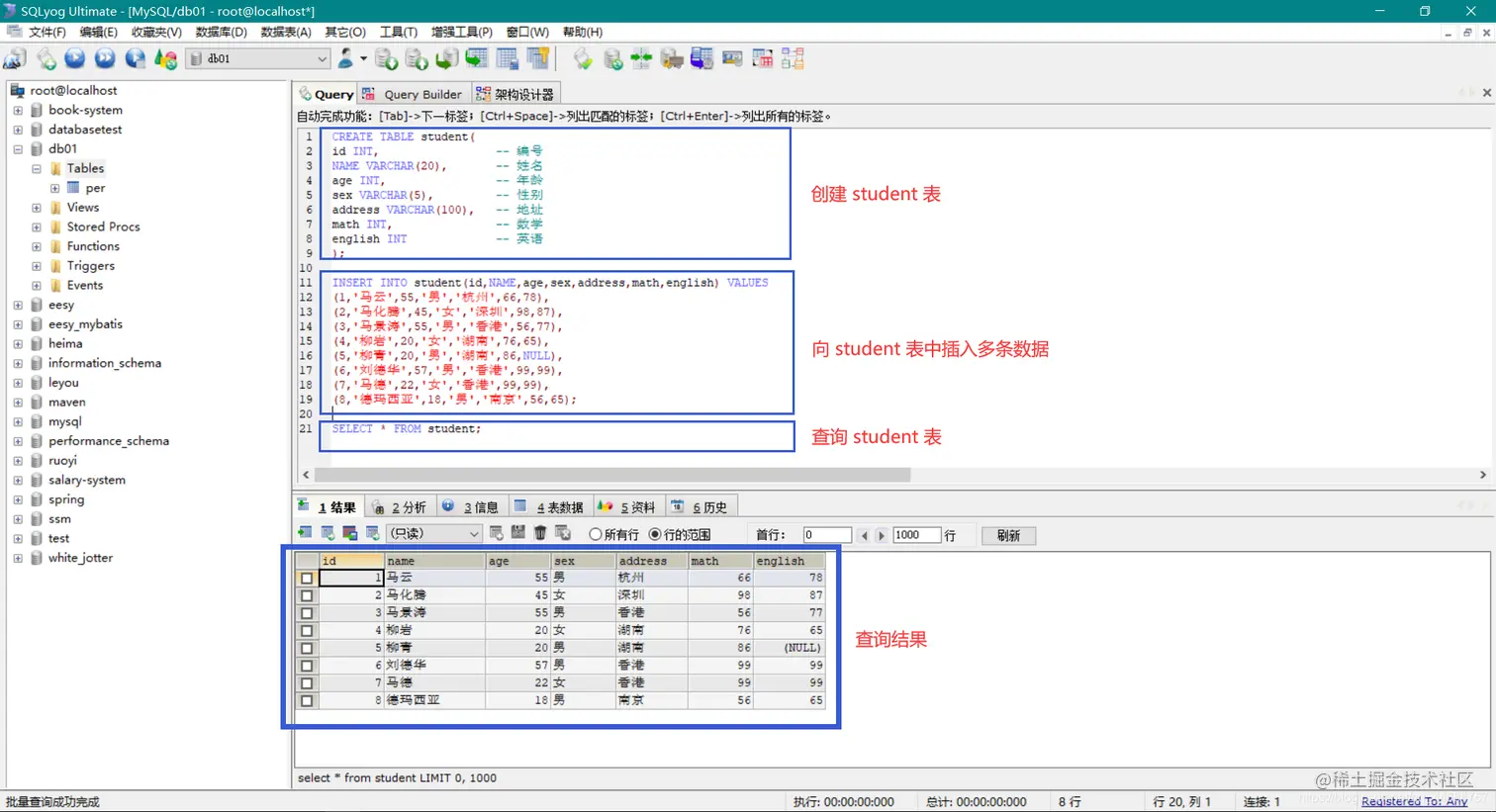The height and width of the screenshot is (812, 1496).
Task: Click the execute query play icon
Action: 75,59
